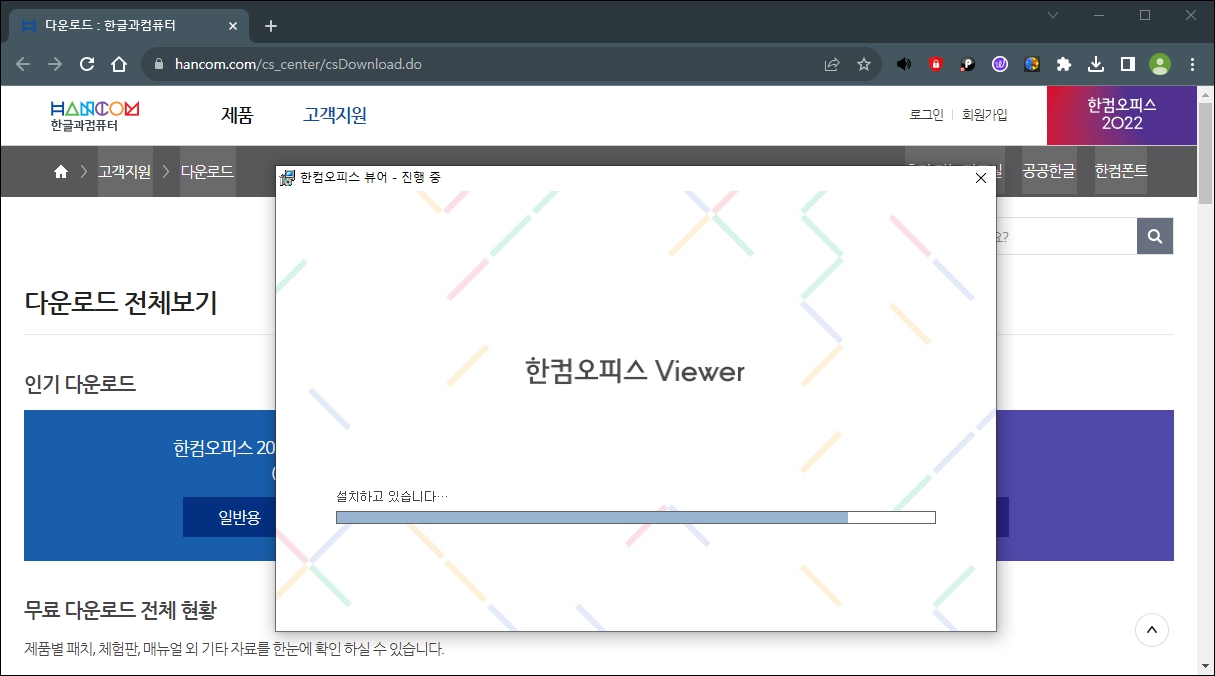1215x676 pixels.
Task: Click the scroll-to-top chevron button
Action: (1151, 630)
